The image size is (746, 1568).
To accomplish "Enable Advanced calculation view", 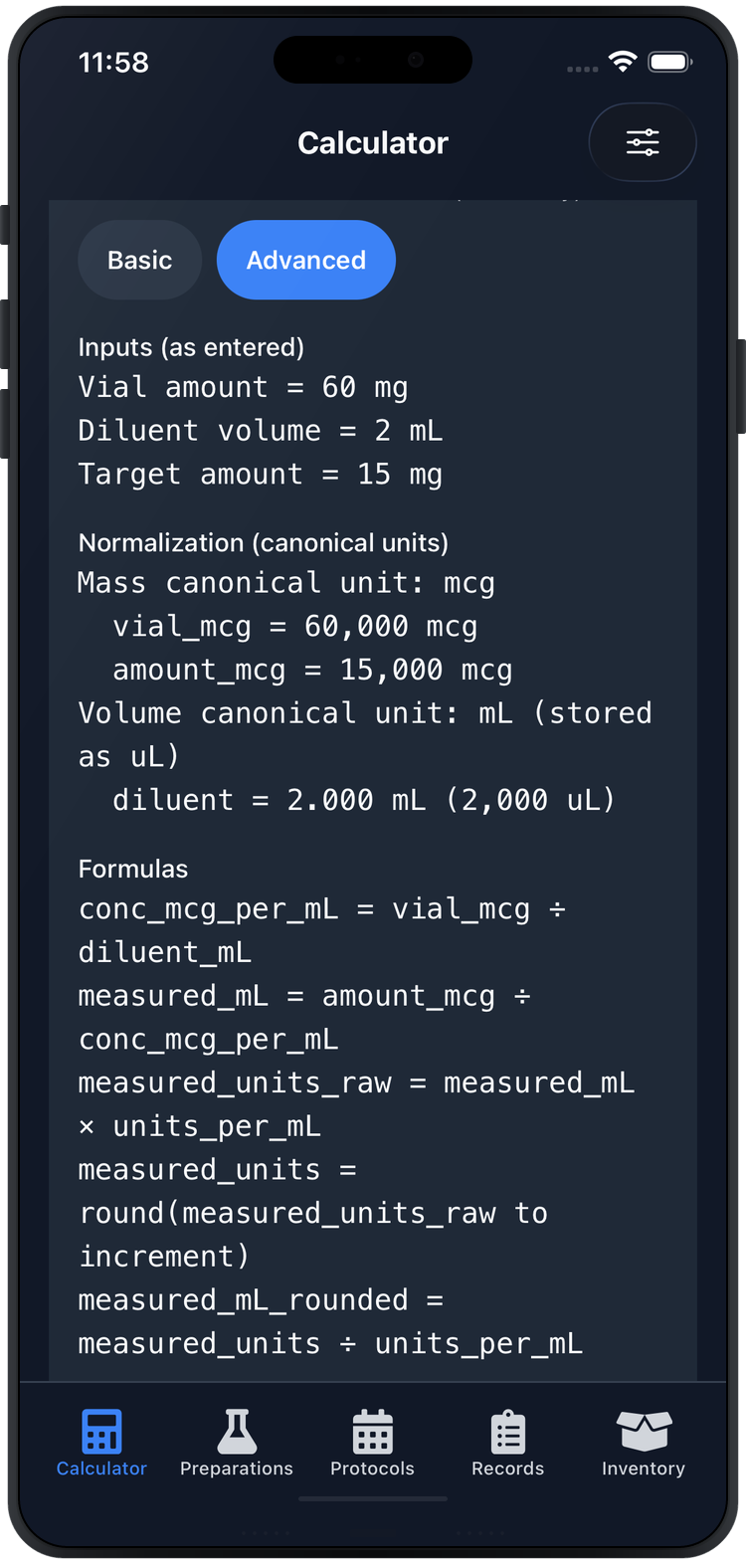I will click(305, 260).
